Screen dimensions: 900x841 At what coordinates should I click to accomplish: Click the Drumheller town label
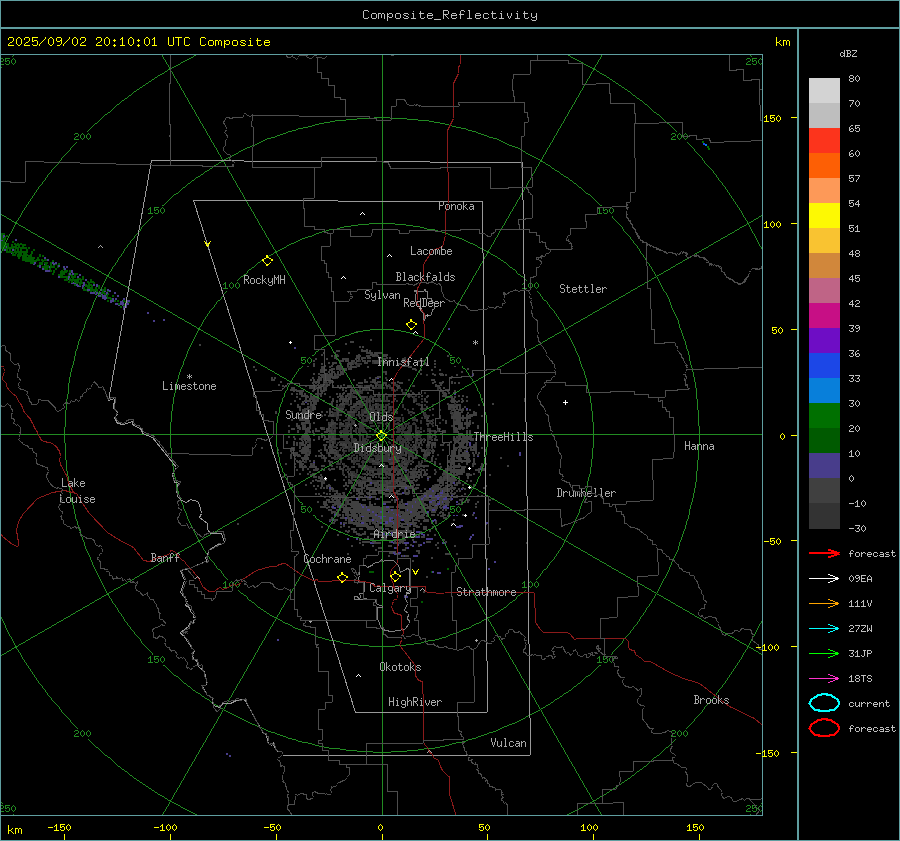[x=586, y=493]
